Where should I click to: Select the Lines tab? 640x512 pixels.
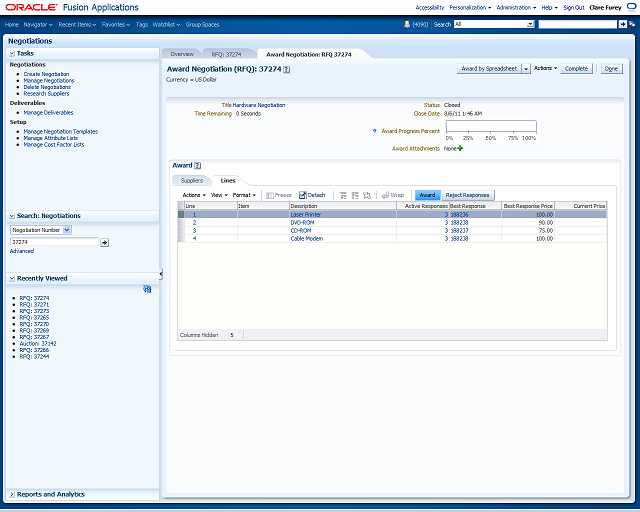(x=228, y=180)
